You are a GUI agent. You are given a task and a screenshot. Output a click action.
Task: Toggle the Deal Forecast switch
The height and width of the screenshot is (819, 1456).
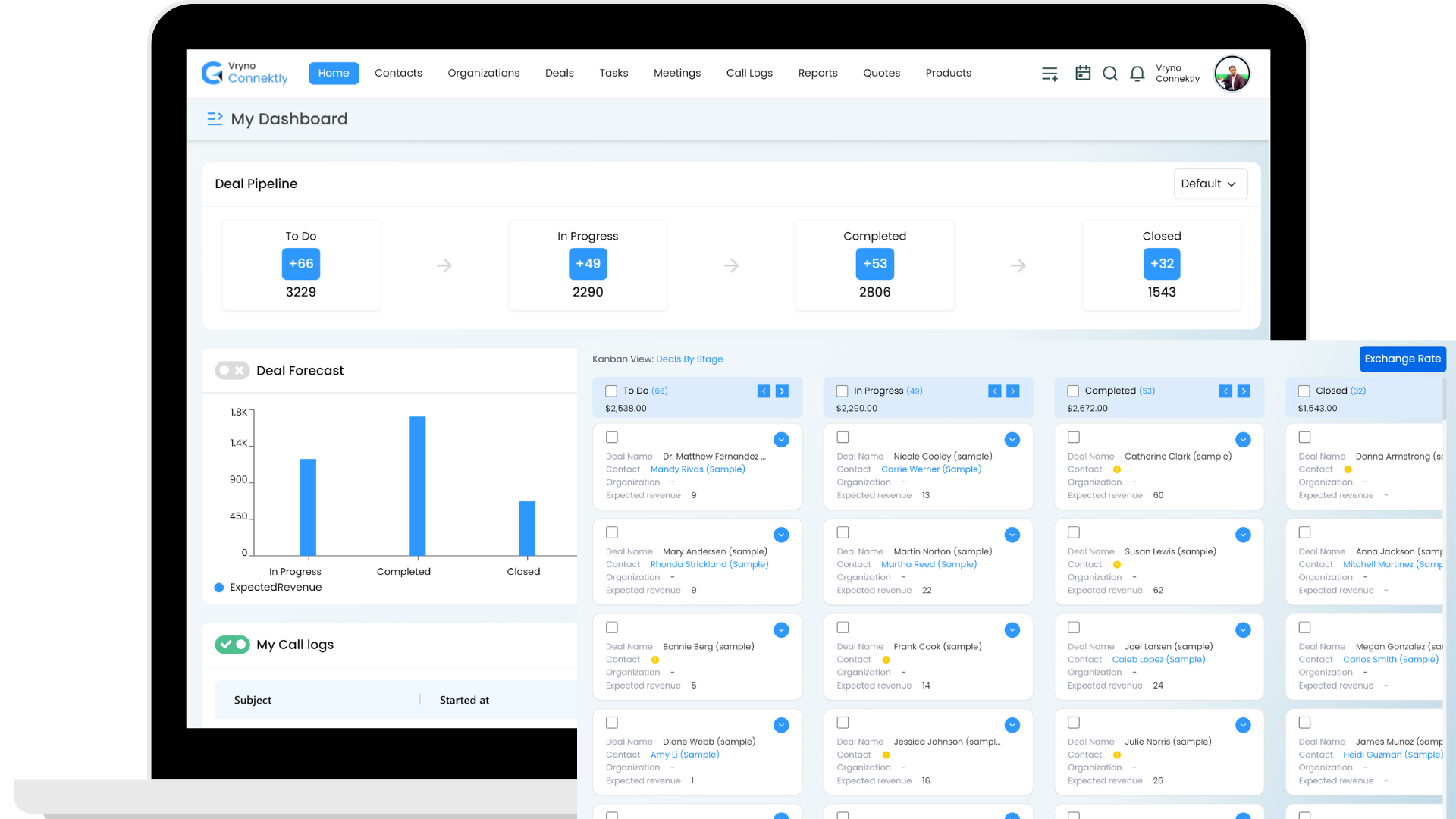tap(232, 370)
